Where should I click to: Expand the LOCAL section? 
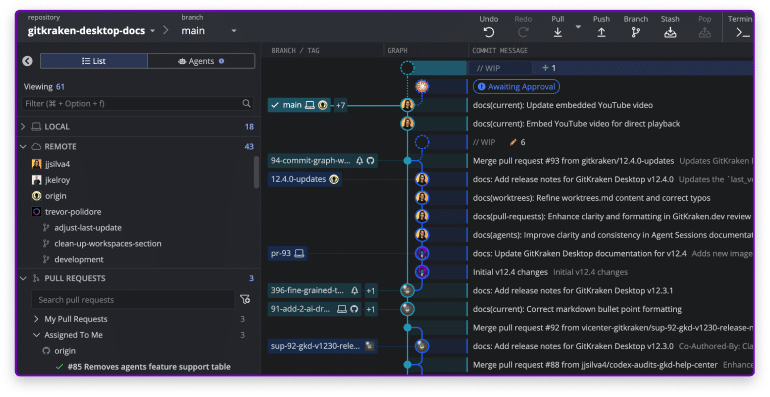pos(23,127)
